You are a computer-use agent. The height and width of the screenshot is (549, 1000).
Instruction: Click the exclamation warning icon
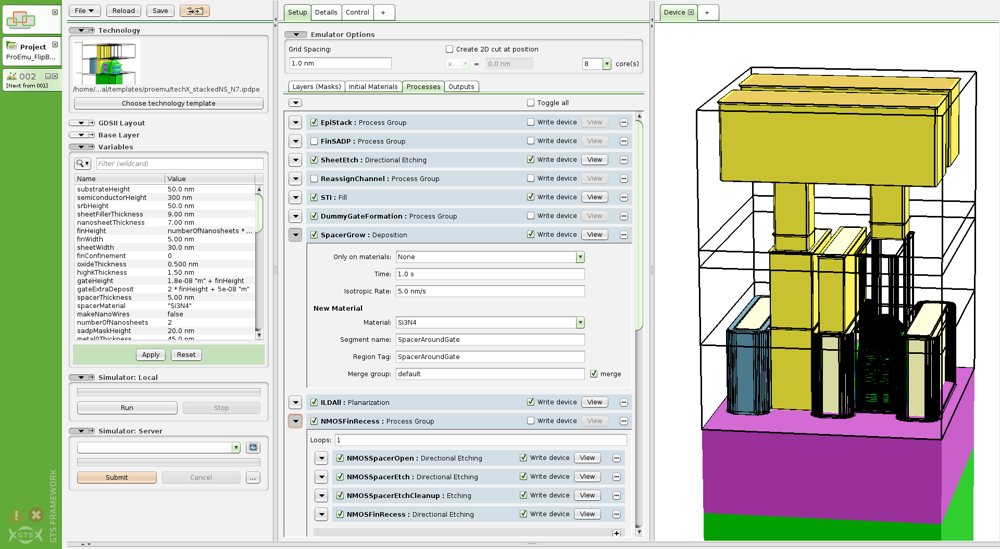click(x=16, y=515)
